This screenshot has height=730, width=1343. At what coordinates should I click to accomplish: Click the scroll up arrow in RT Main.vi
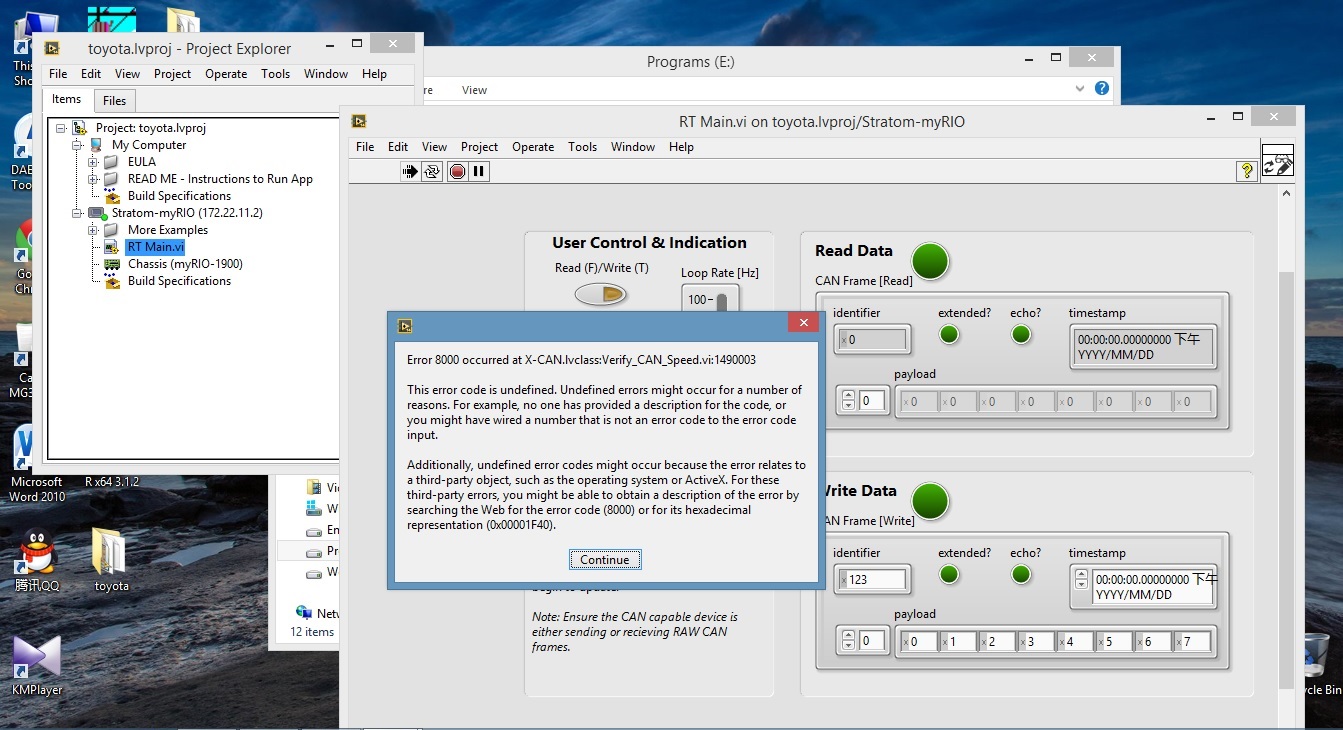tap(1286, 194)
